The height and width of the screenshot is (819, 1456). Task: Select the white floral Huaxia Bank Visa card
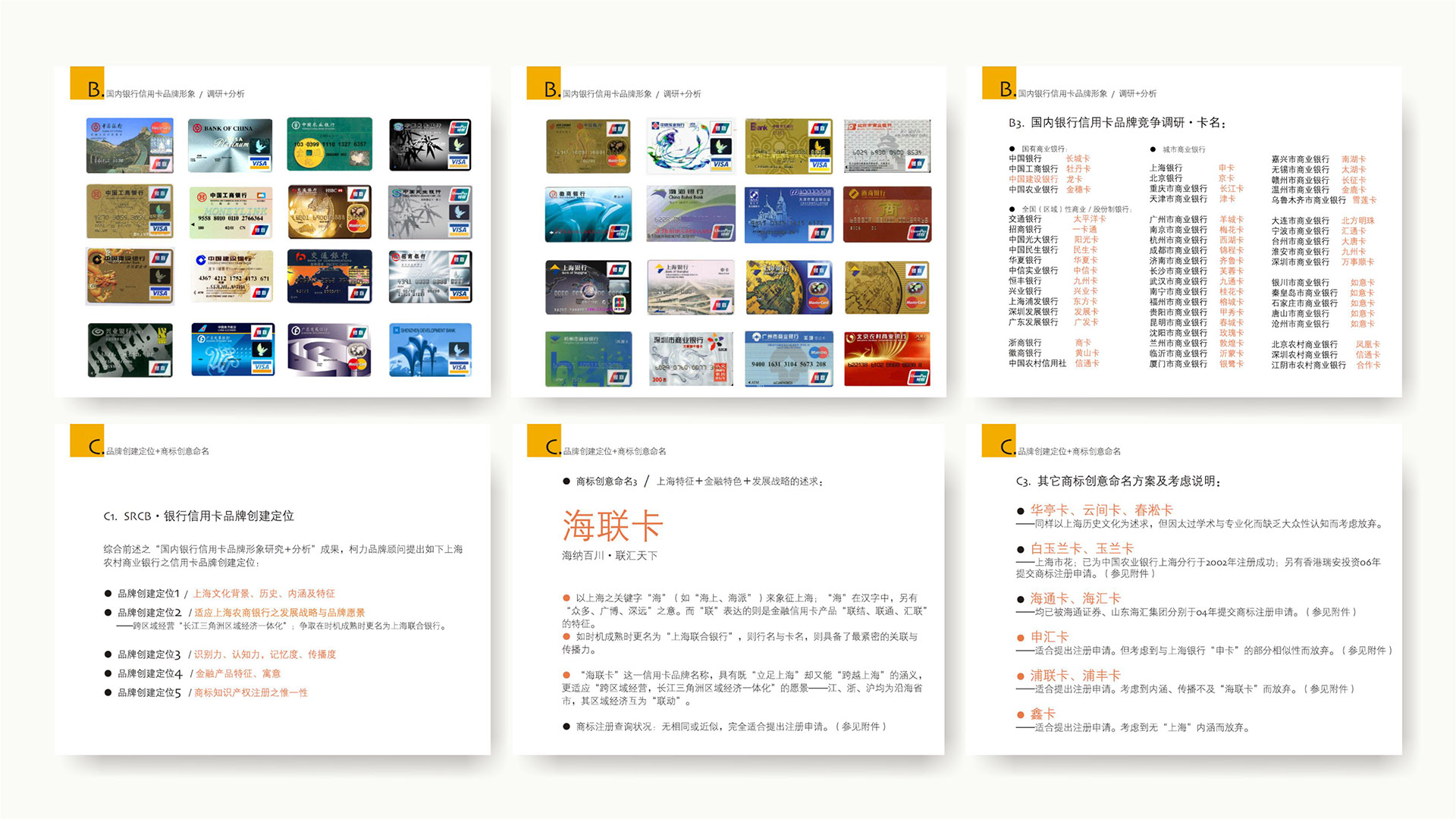coord(691,146)
